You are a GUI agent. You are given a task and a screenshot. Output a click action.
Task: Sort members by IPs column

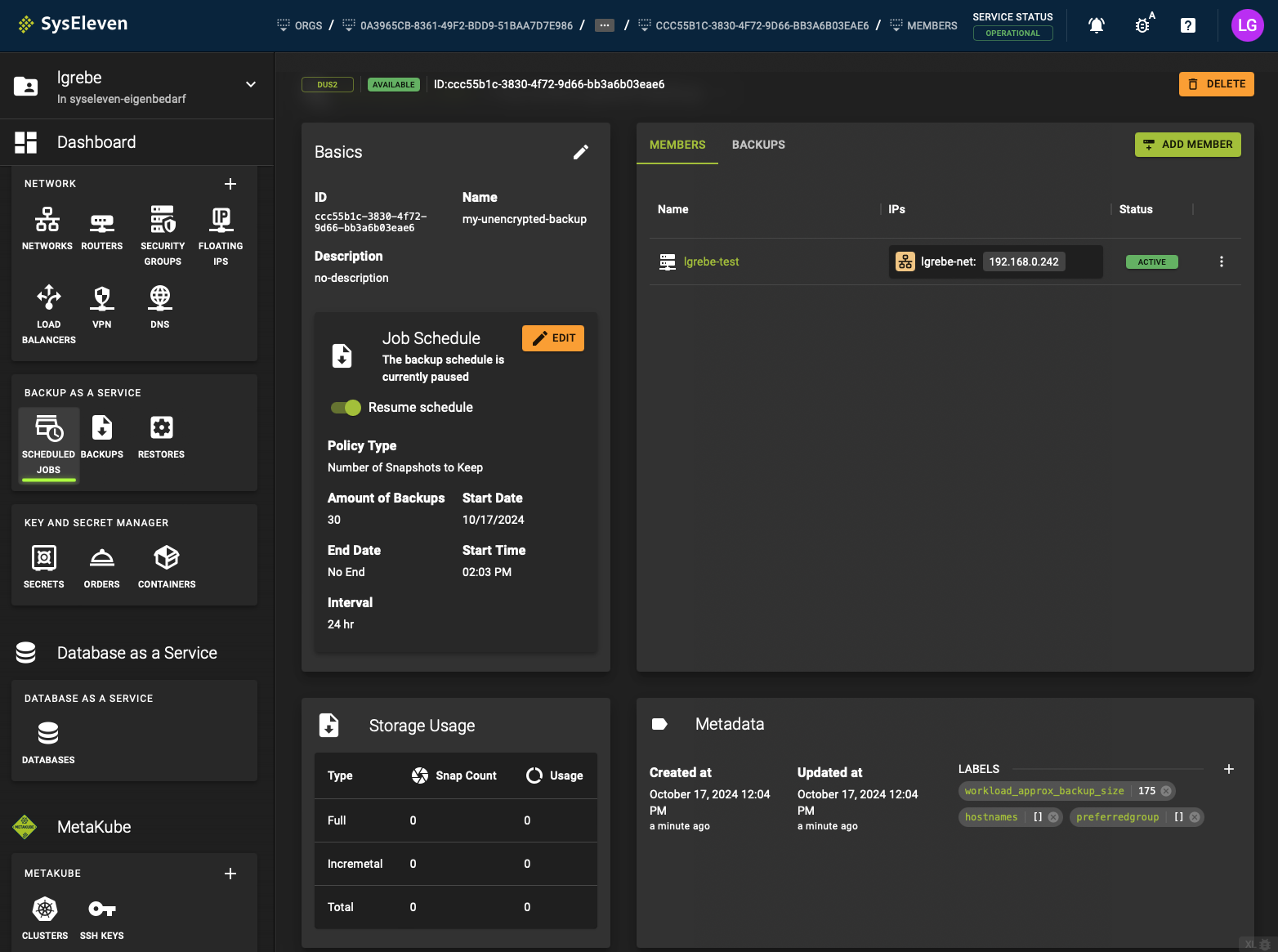896,209
